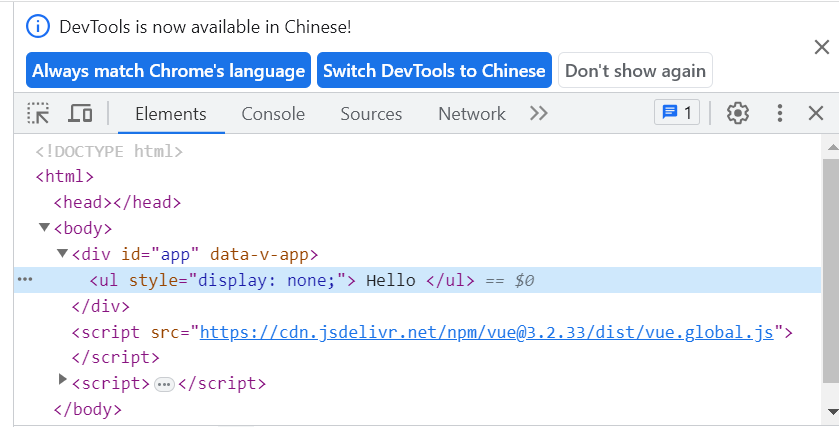Viewport: 839px width, 427px height.
Task: Click the scrollbar up arrow
Action: point(833,147)
